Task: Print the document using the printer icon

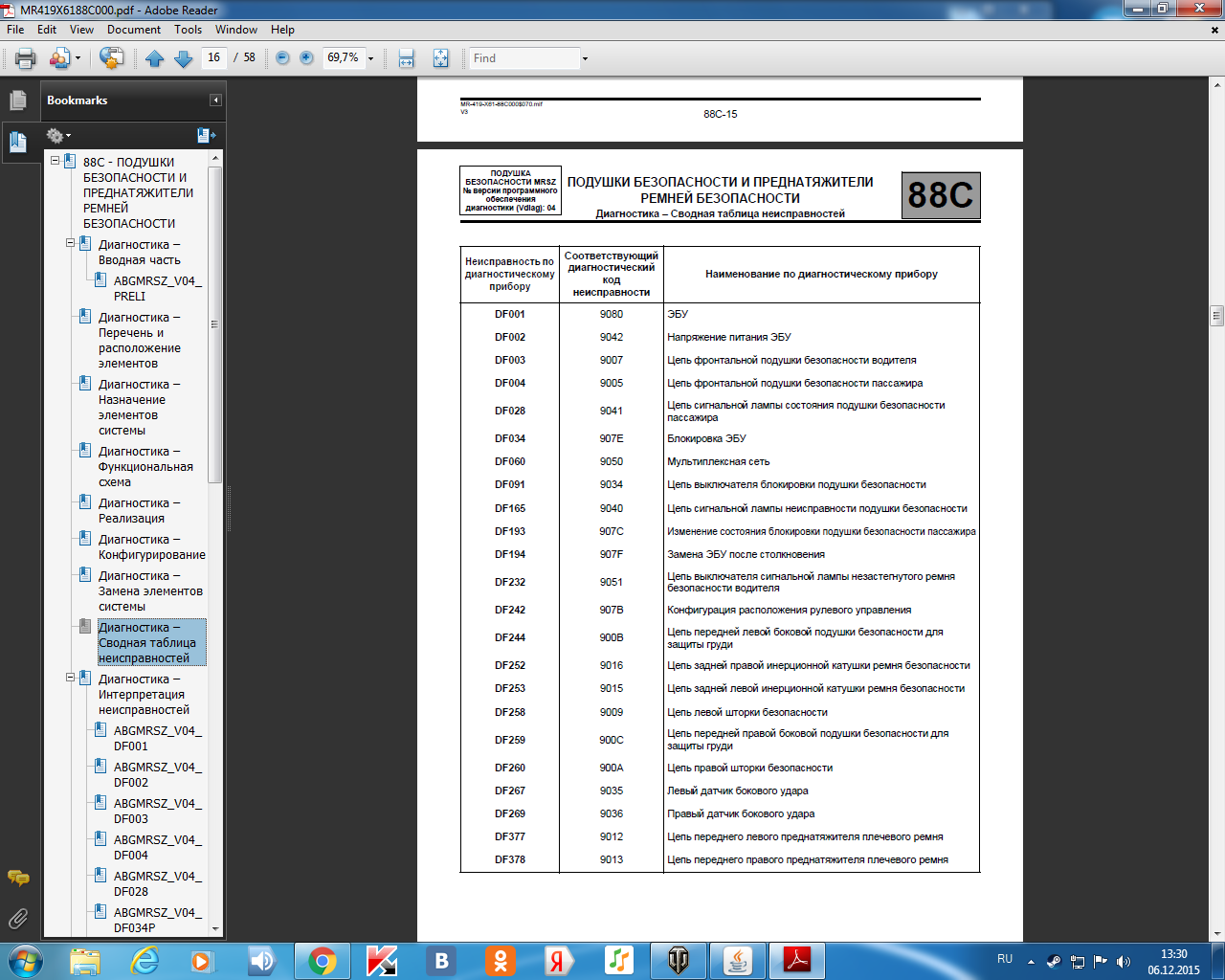Action: pyautogui.click(x=26, y=58)
